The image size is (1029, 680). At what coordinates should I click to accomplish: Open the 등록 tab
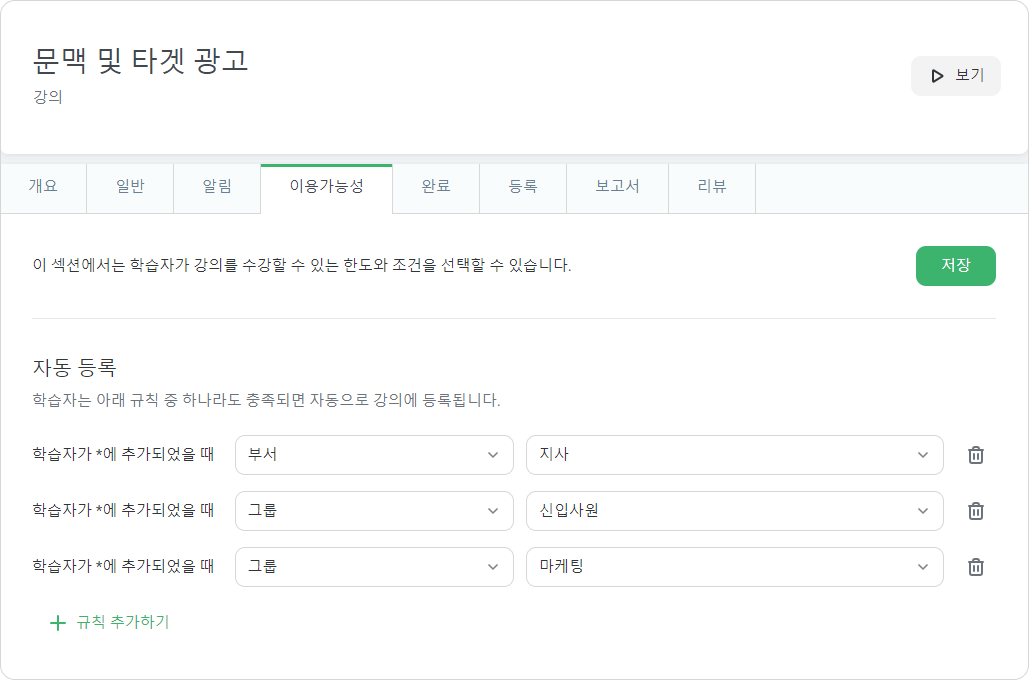pos(523,188)
